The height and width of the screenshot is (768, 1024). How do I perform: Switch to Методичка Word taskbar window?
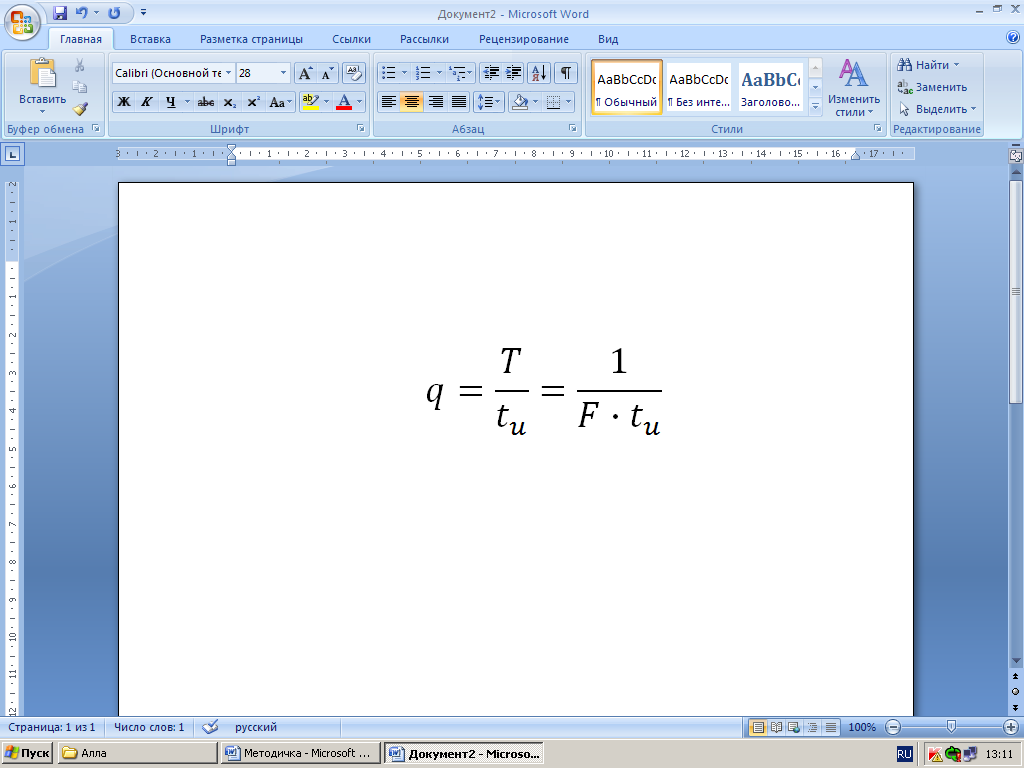(x=300, y=753)
